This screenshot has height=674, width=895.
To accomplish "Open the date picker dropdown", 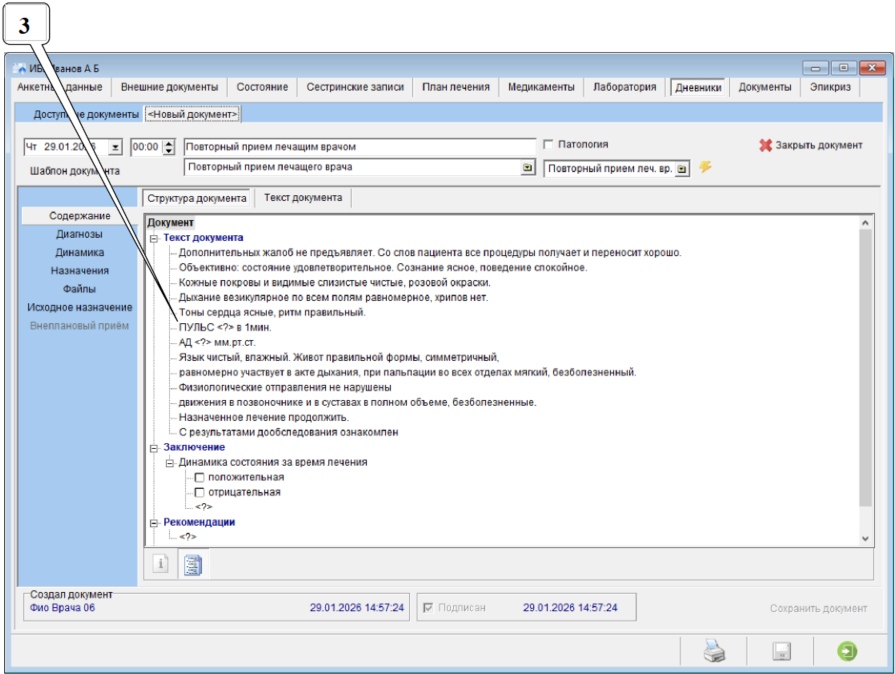I will [x=115, y=146].
